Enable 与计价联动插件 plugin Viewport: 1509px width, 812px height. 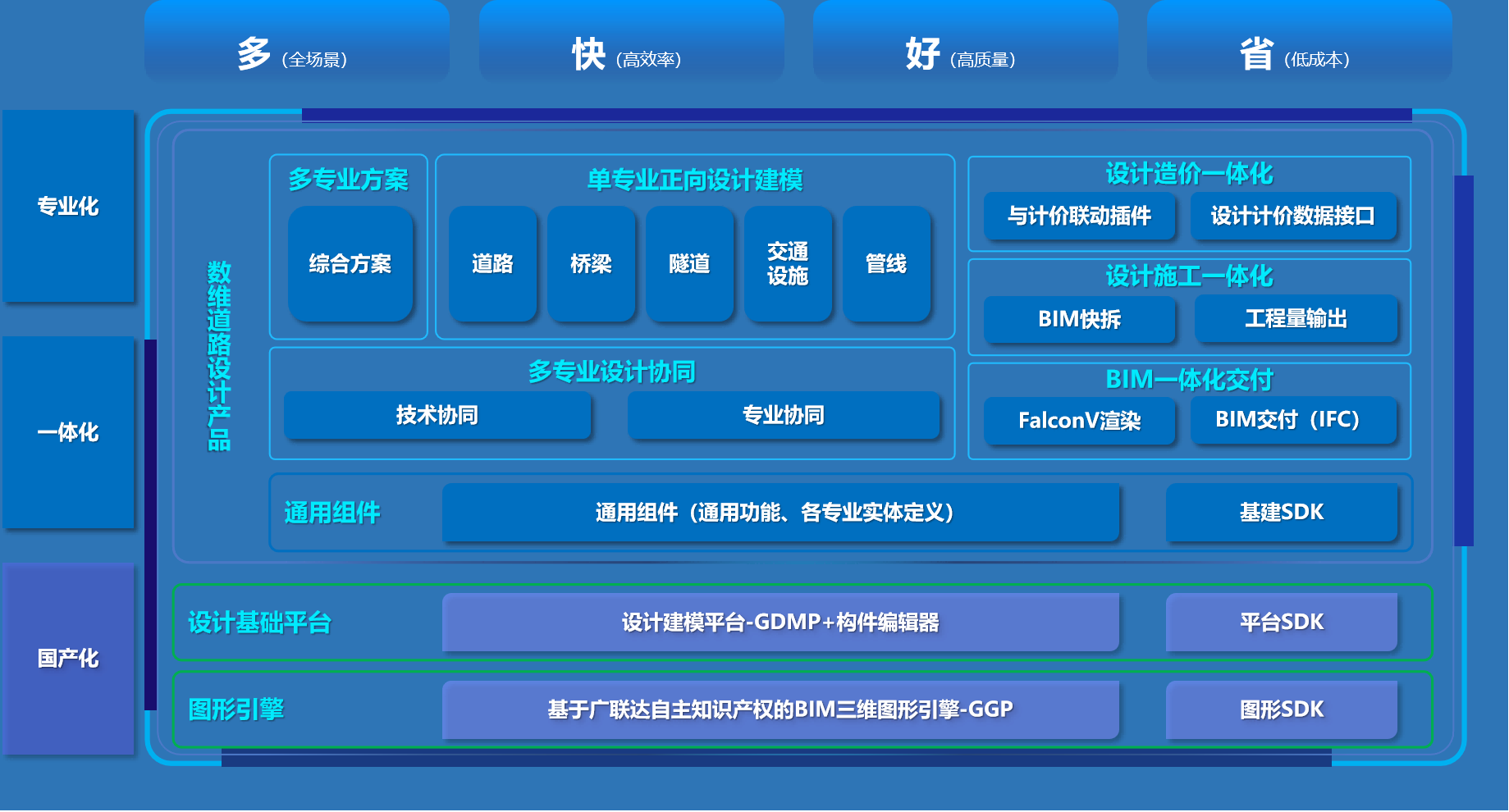(x=1079, y=217)
